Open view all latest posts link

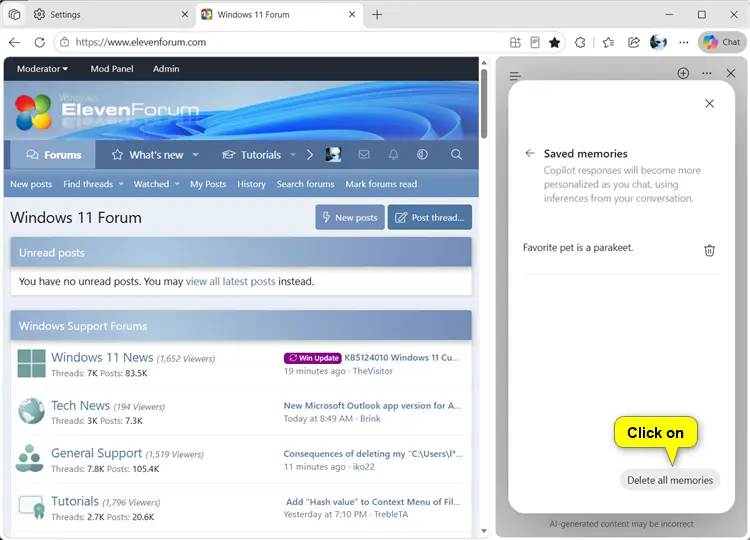(x=230, y=281)
